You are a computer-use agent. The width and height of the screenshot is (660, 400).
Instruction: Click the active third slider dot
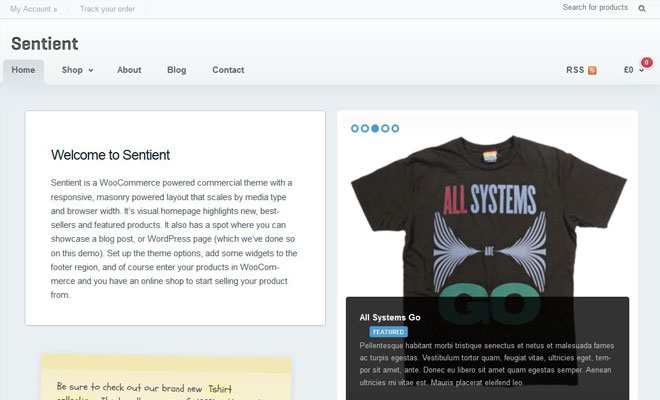tap(375, 129)
